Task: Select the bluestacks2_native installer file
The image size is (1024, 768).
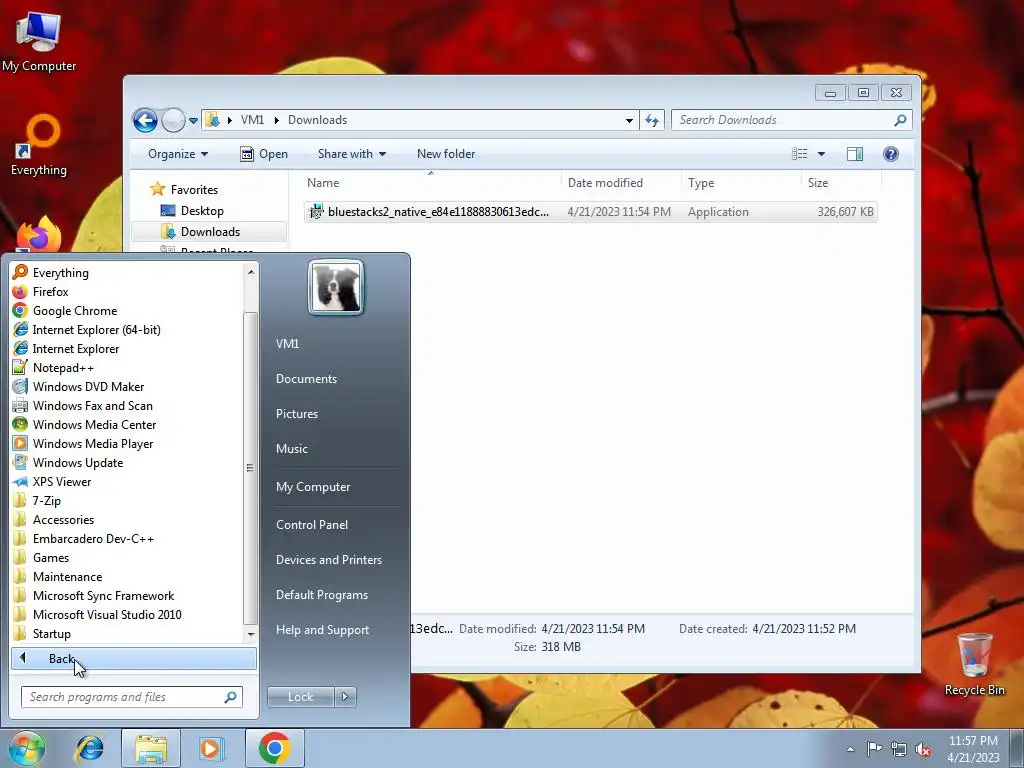Action: click(x=590, y=212)
